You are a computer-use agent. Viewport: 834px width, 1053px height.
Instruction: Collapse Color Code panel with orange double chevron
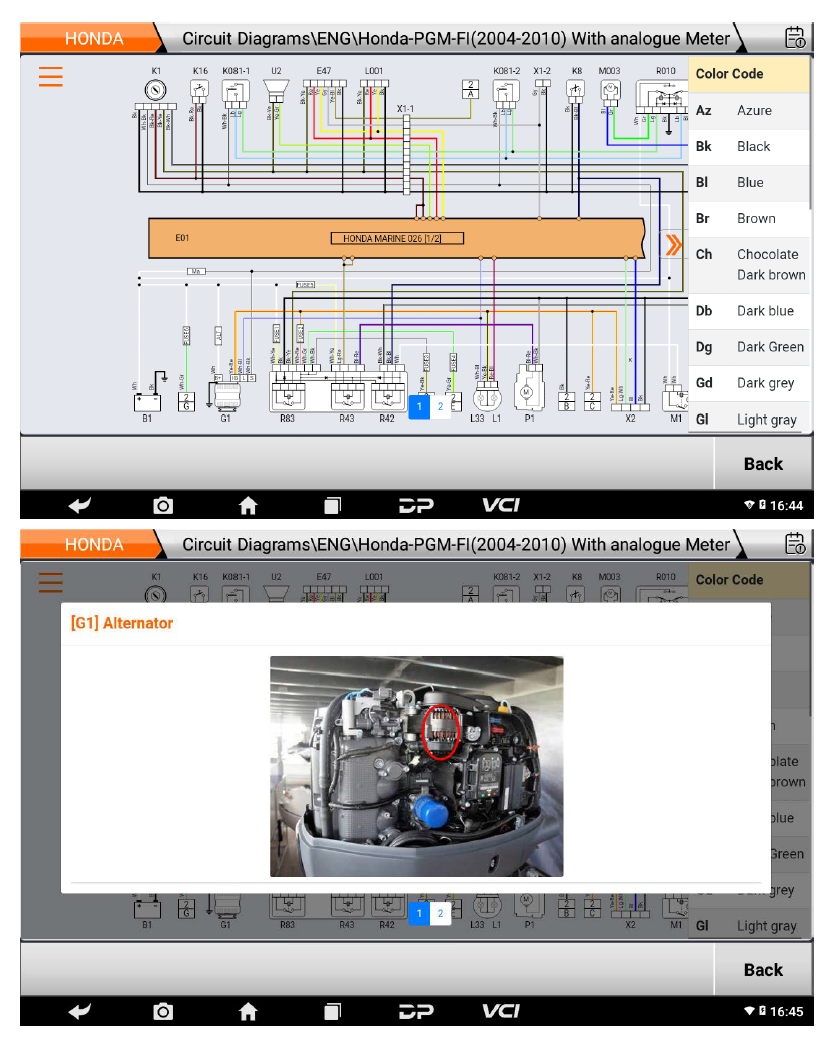673,245
